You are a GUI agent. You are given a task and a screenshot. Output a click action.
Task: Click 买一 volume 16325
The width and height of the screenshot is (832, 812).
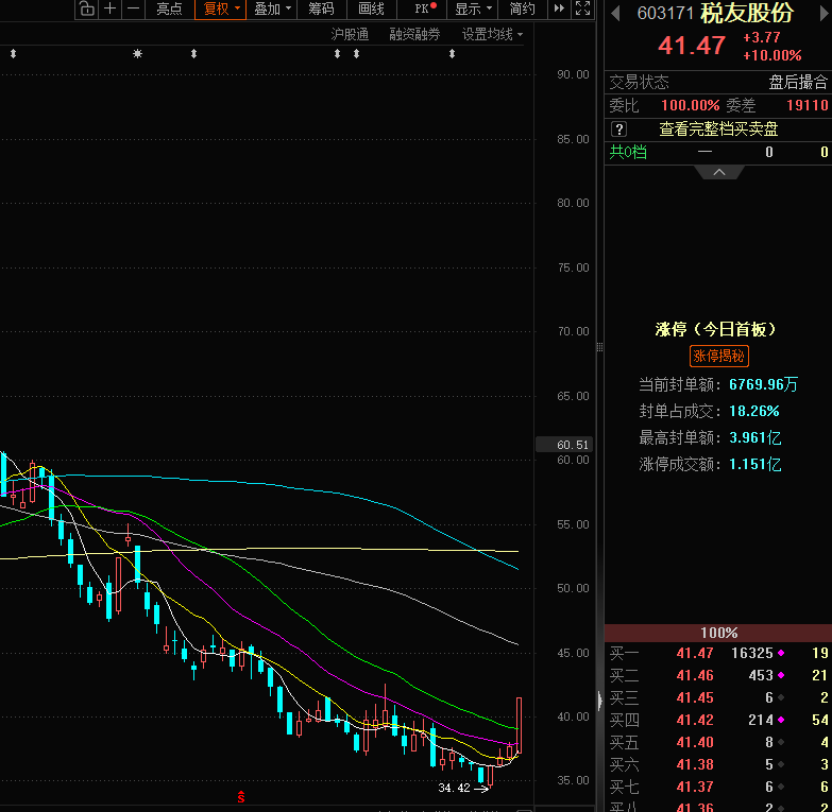coord(752,653)
